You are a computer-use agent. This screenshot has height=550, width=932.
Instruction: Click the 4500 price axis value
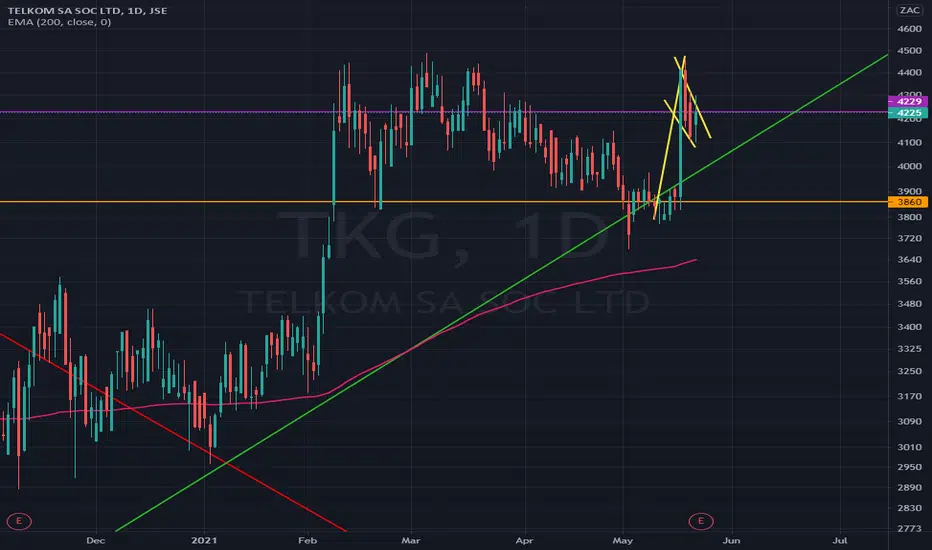pyautogui.click(x=909, y=51)
